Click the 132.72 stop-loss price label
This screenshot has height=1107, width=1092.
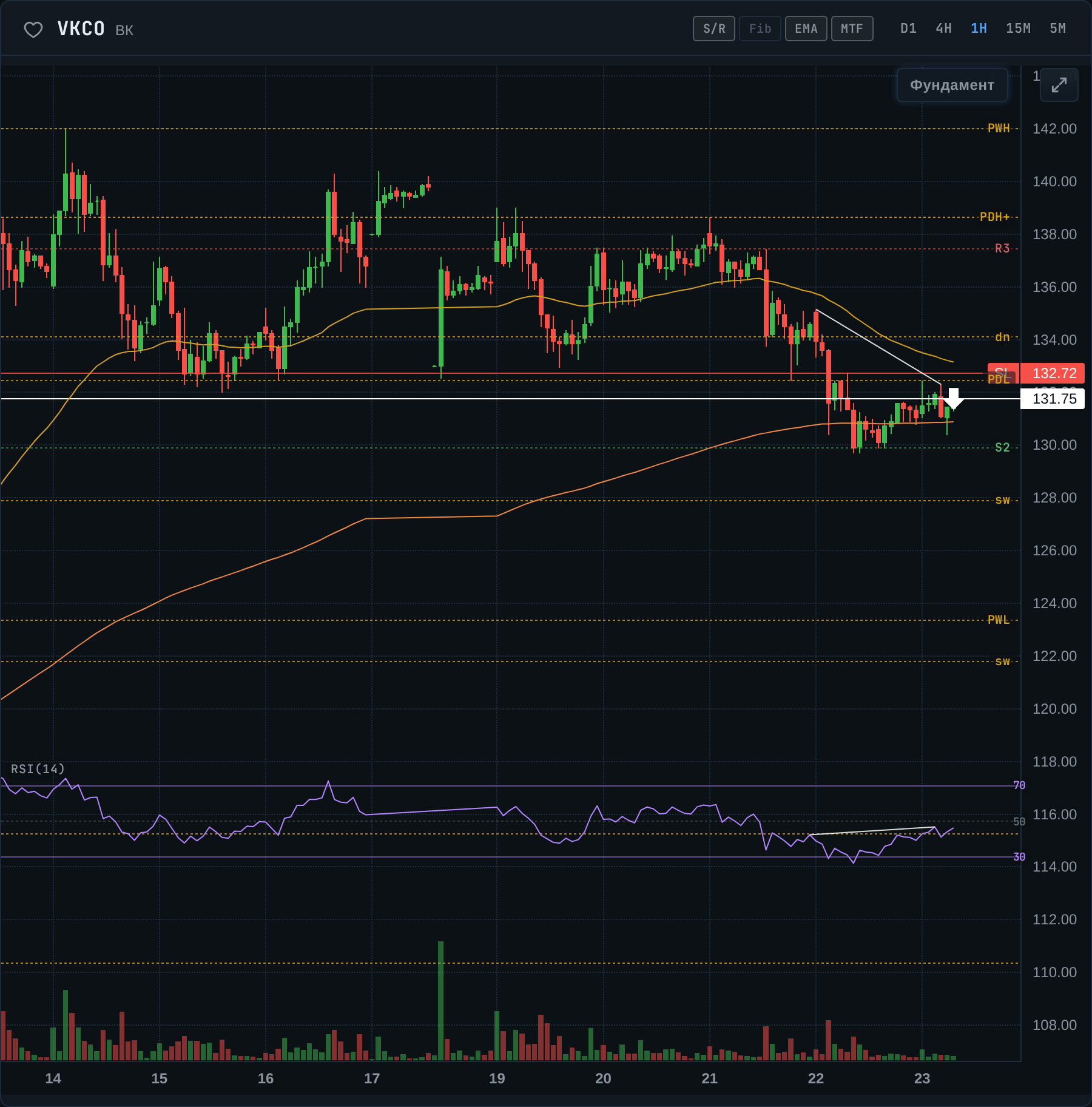[x=1054, y=373]
